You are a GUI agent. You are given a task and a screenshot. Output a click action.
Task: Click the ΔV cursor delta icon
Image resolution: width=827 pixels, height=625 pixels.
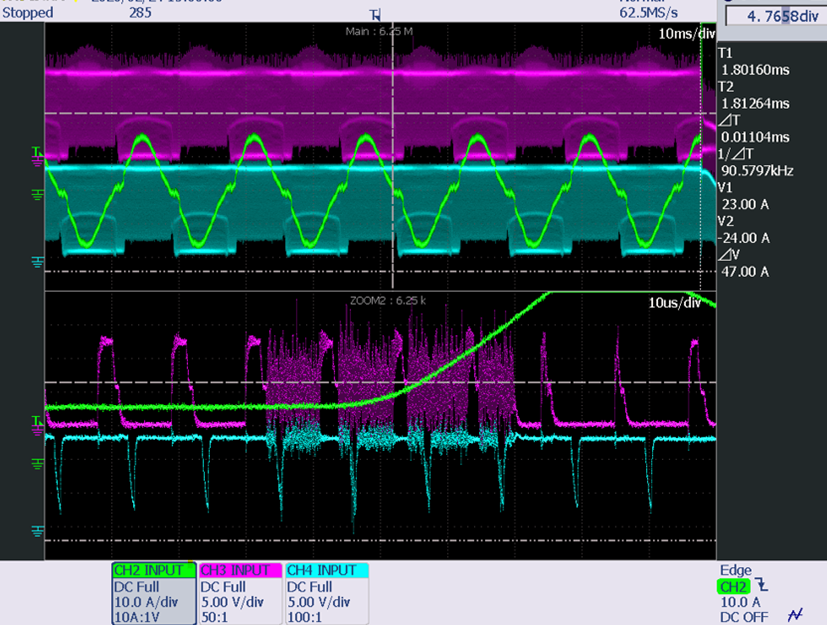click(729, 255)
